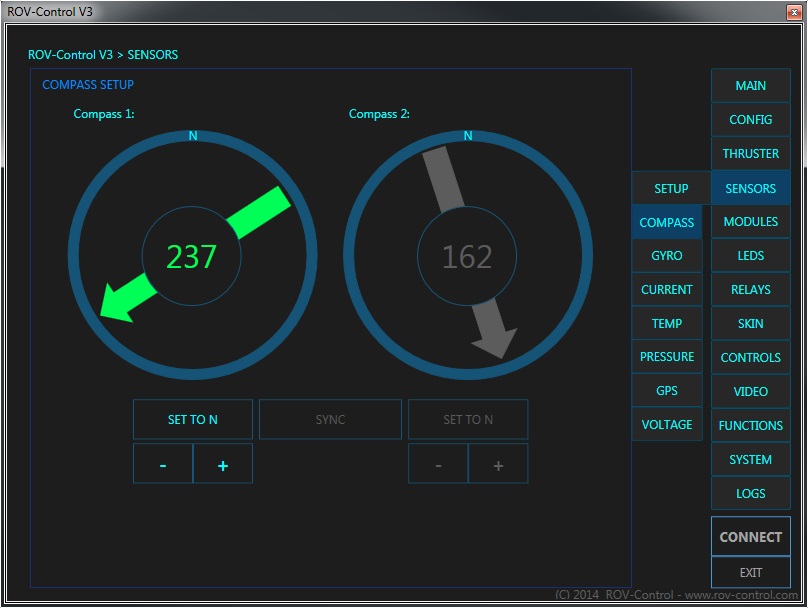Set Compass 2 to North
Screen dimensions: 808x608
467,419
